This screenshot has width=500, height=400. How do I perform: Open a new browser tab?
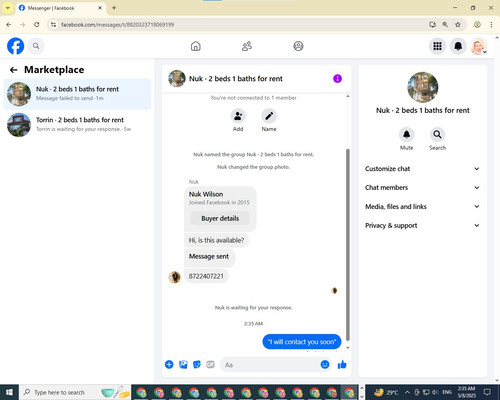point(114,8)
